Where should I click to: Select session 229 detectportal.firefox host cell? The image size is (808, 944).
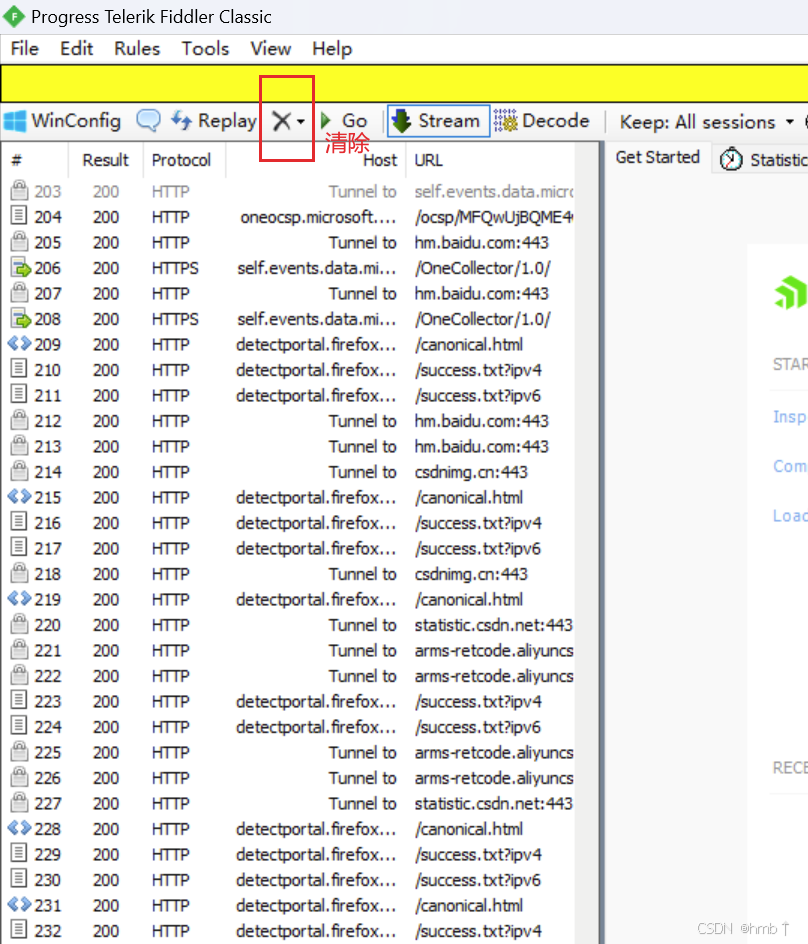click(x=316, y=855)
